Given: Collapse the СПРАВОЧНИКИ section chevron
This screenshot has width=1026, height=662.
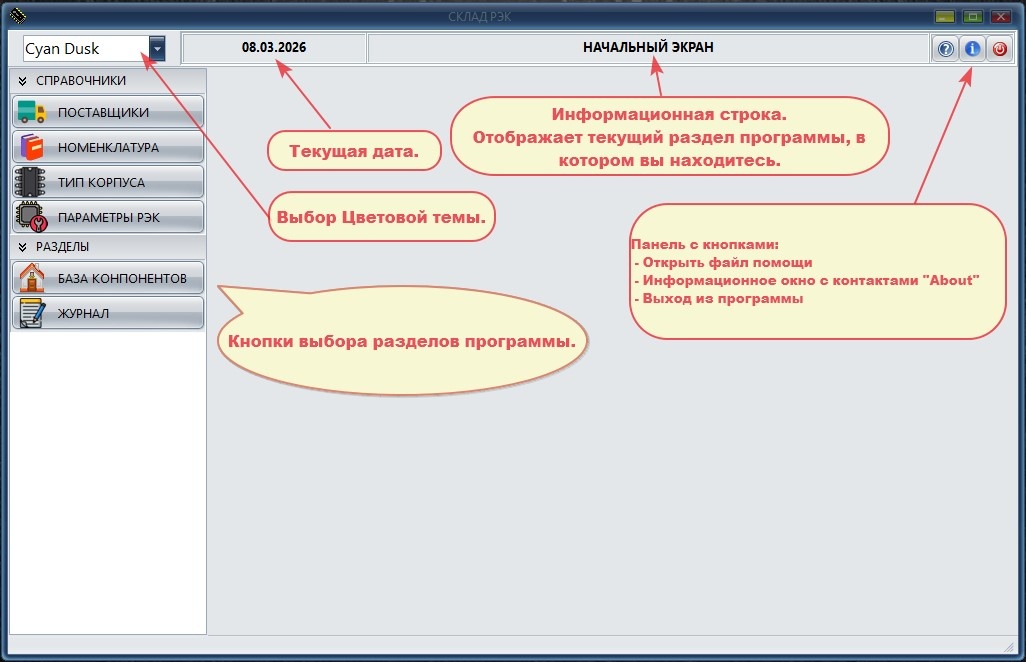Looking at the screenshot, I should coord(22,81).
